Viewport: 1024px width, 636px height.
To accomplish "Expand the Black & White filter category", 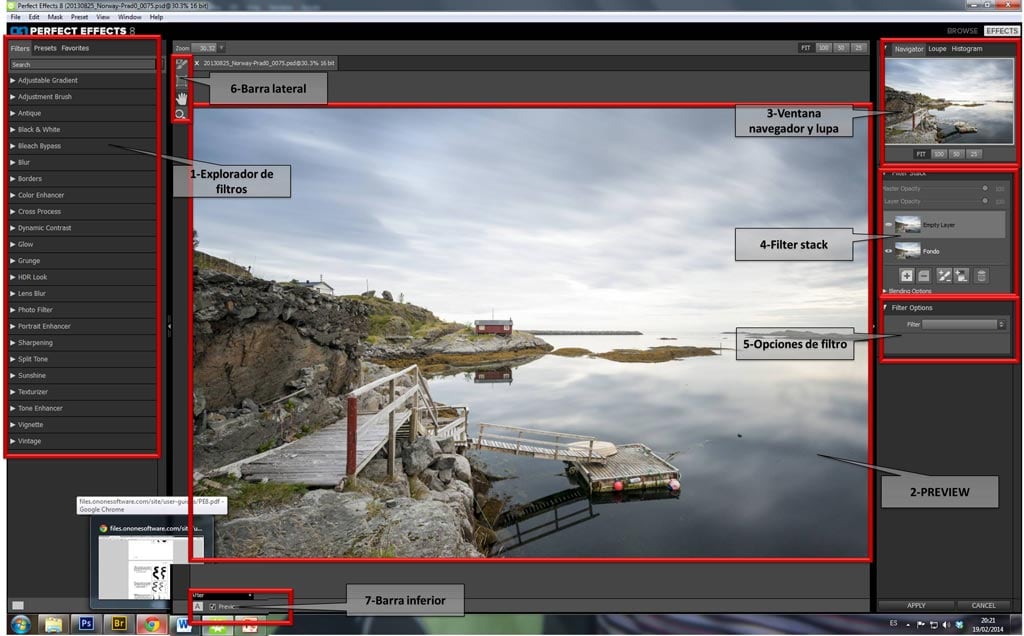I will pos(12,129).
